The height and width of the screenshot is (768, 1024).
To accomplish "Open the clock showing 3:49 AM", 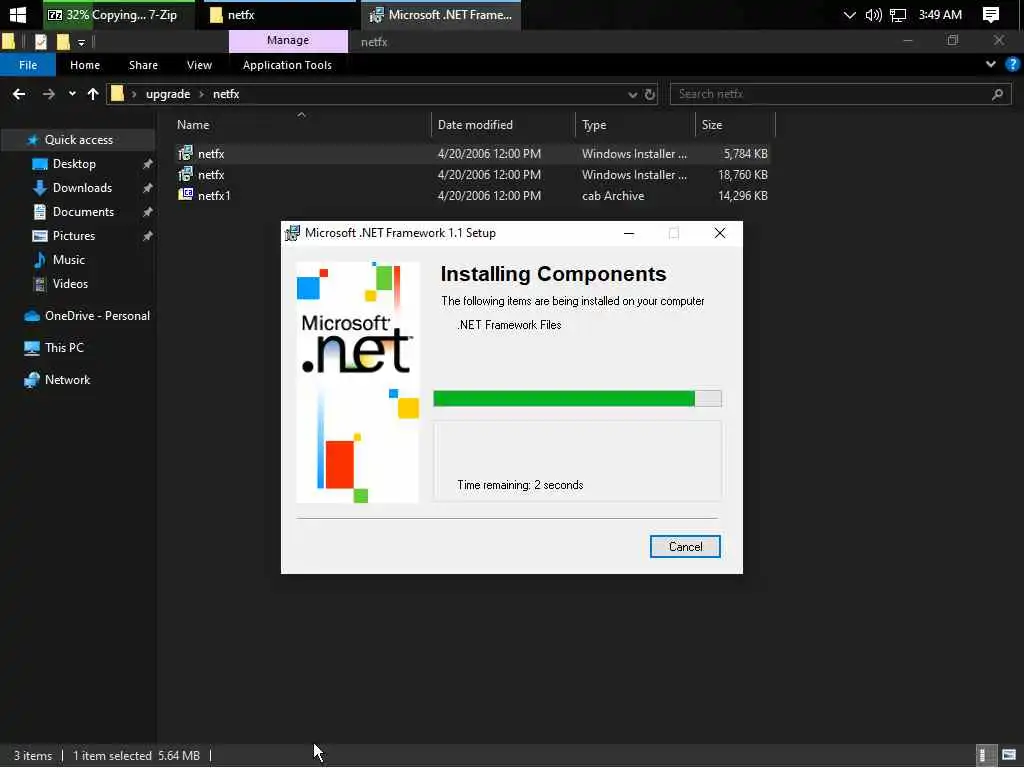I will [x=940, y=14].
